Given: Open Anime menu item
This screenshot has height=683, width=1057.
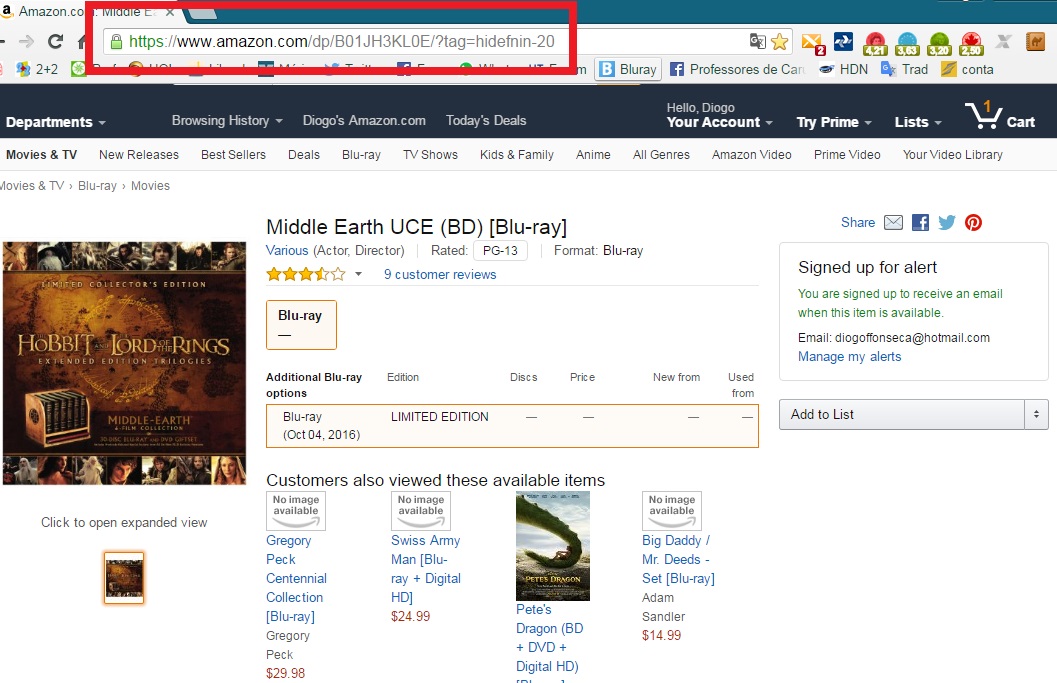Looking at the screenshot, I should click(593, 155).
